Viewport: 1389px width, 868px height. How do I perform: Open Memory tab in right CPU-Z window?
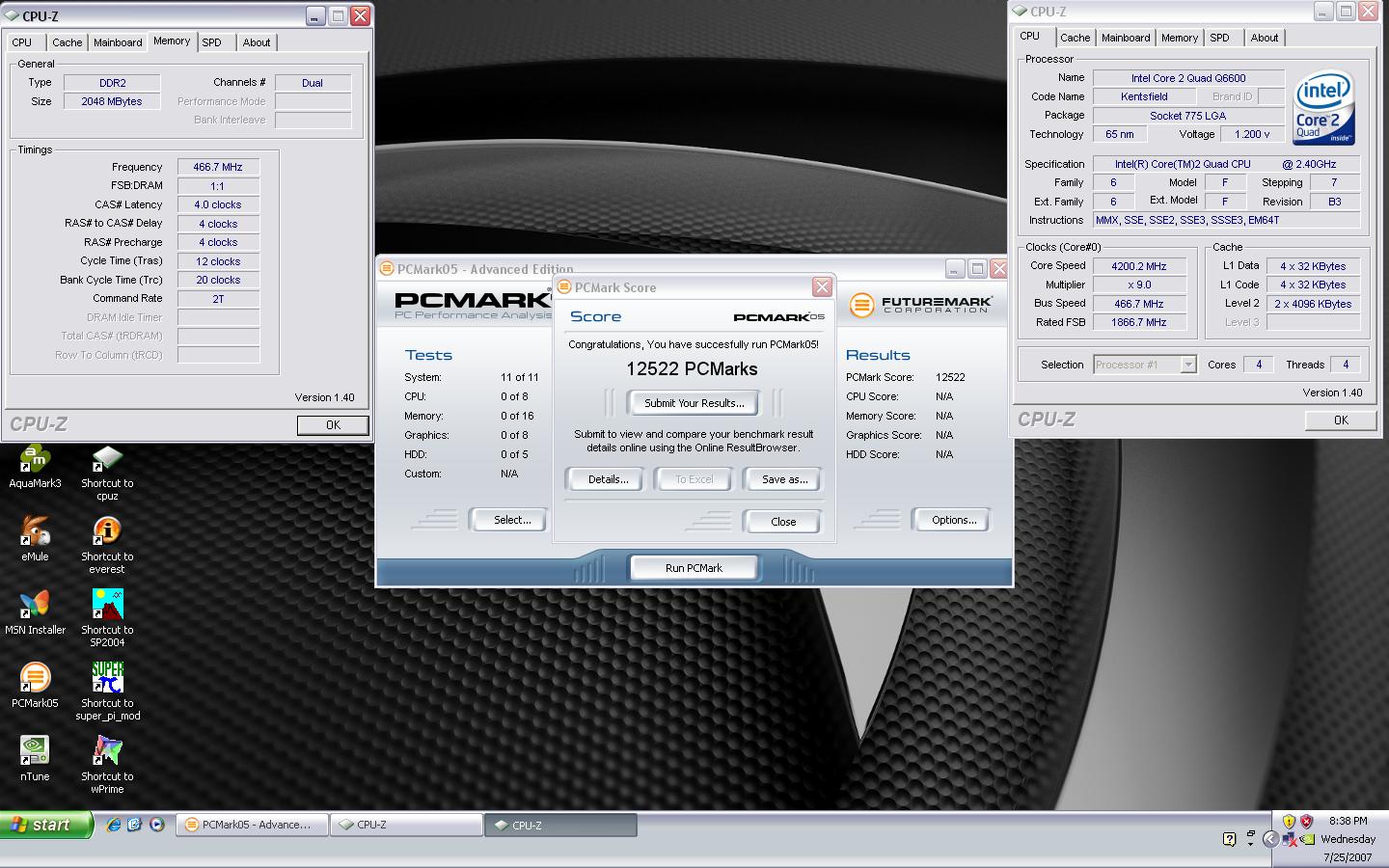click(x=1180, y=38)
